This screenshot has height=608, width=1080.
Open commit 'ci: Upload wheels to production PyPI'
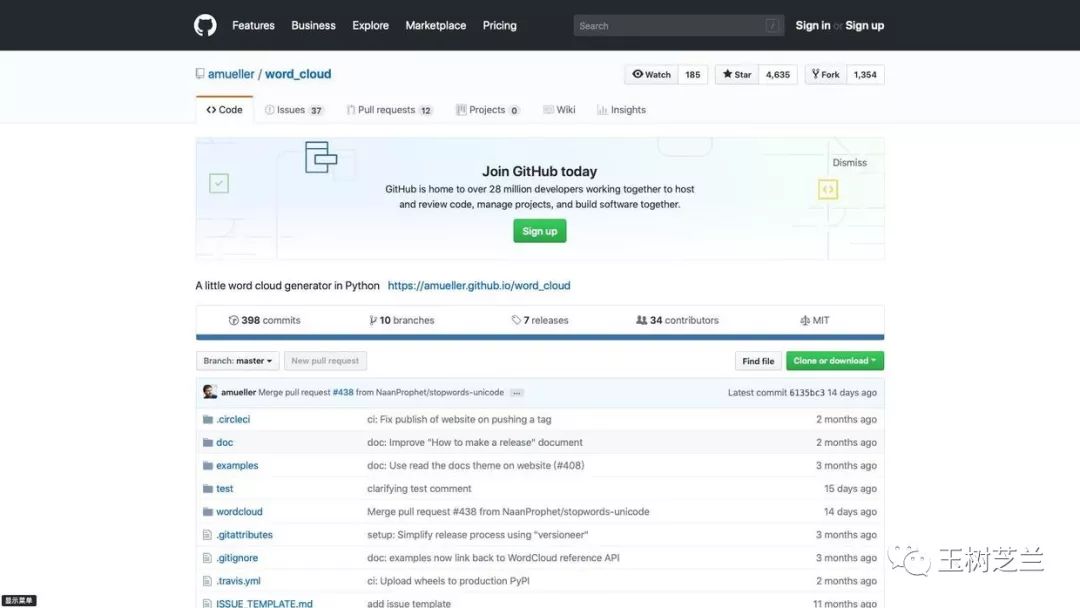pyautogui.click(x=448, y=580)
